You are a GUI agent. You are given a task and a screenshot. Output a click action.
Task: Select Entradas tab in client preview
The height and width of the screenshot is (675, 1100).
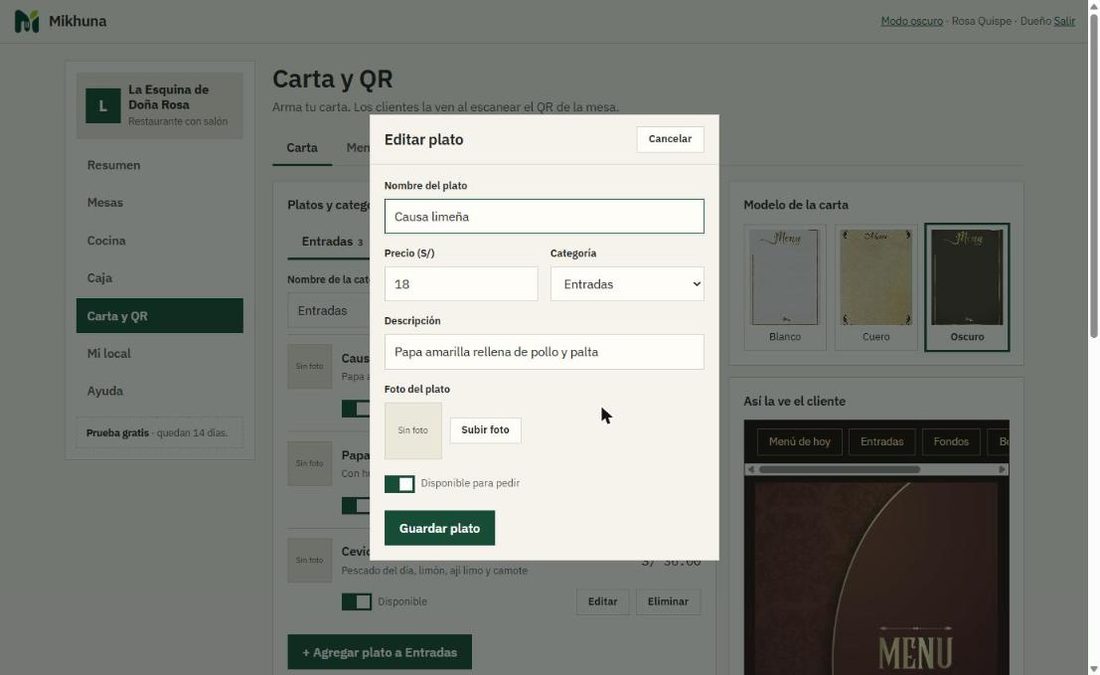tap(882, 442)
